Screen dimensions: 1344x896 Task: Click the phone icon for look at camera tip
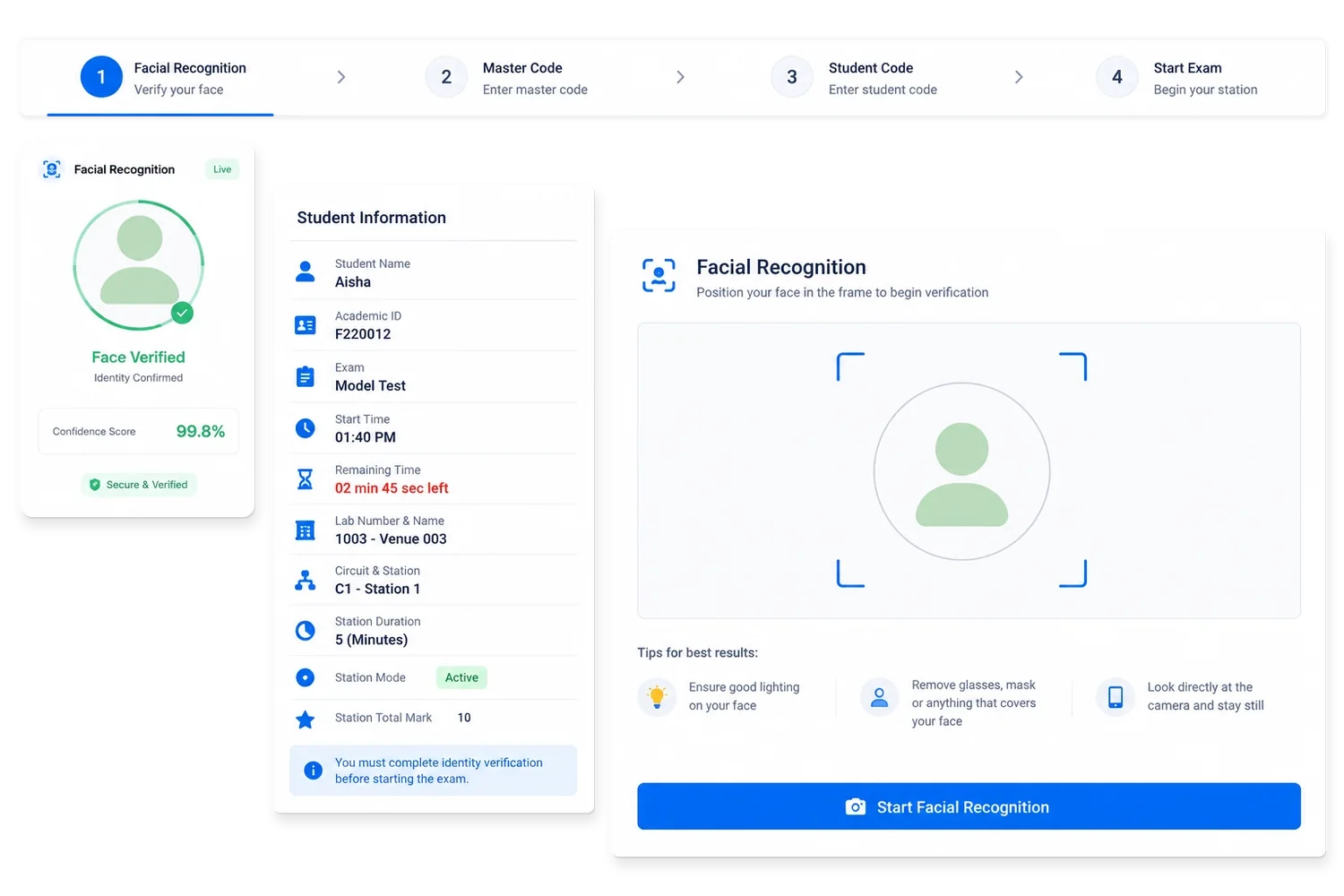[x=1116, y=696]
